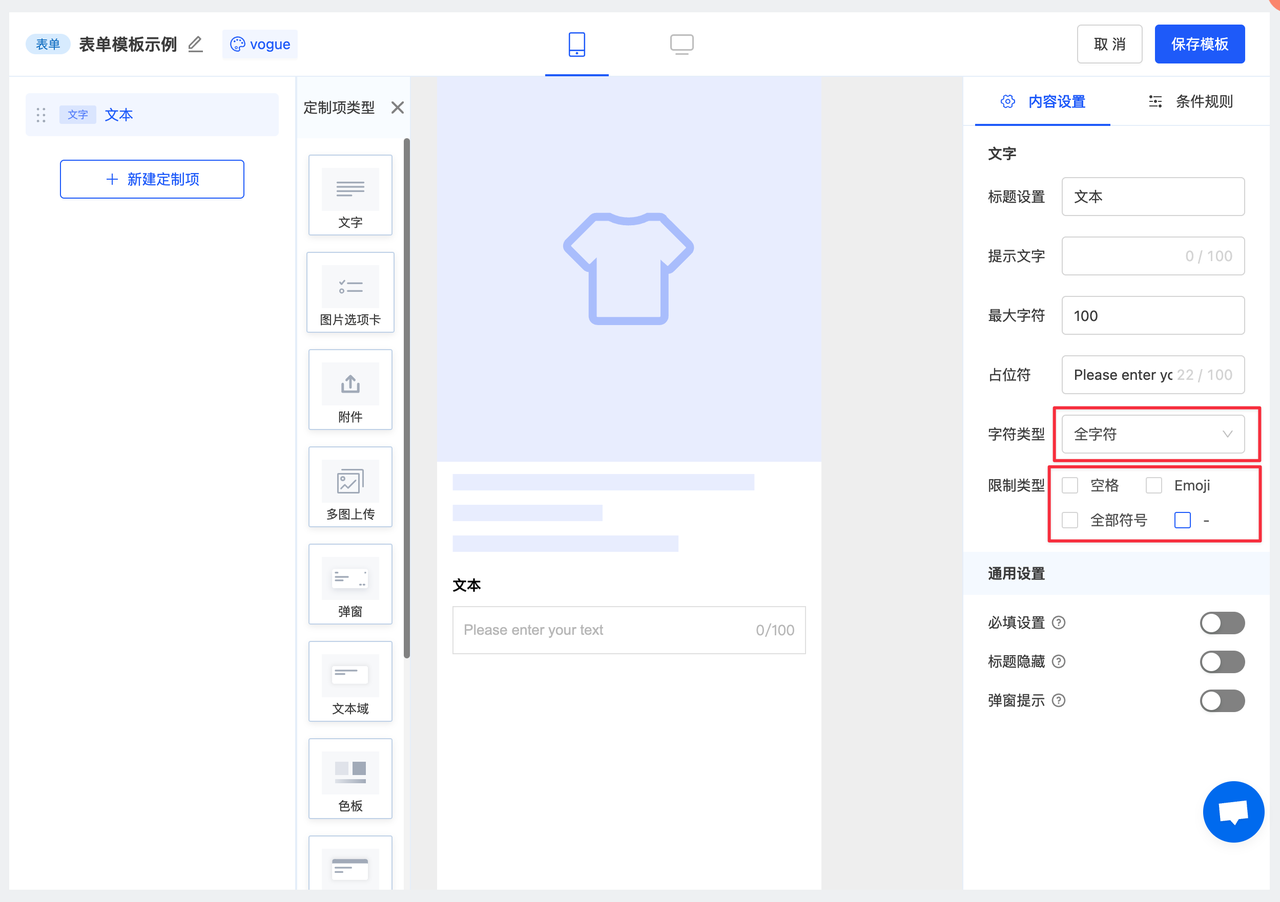Click the 最大字符 input field
The height and width of the screenshot is (902, 1280).
pos(1153,316)
